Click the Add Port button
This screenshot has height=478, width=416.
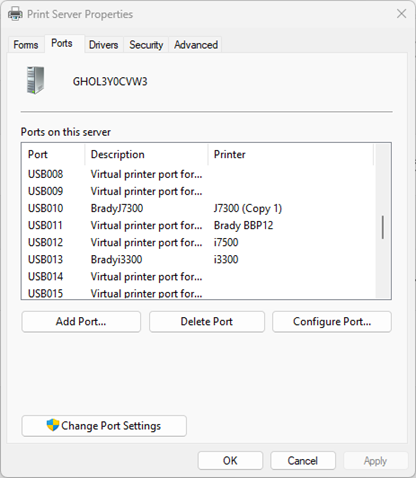81,322
